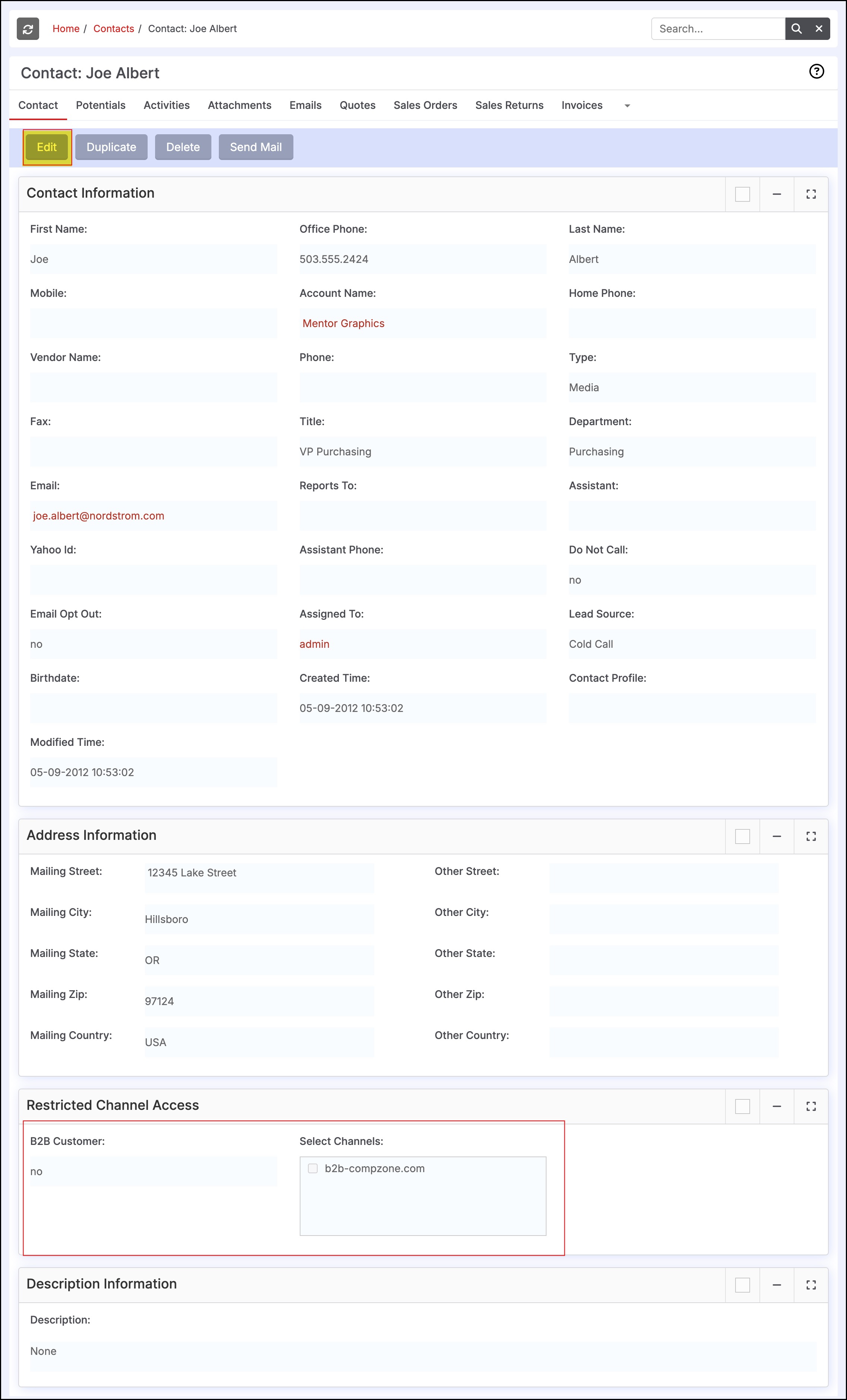Open the more tabs dropdown arrow
847x1400 pixels.
click(627, 106)
